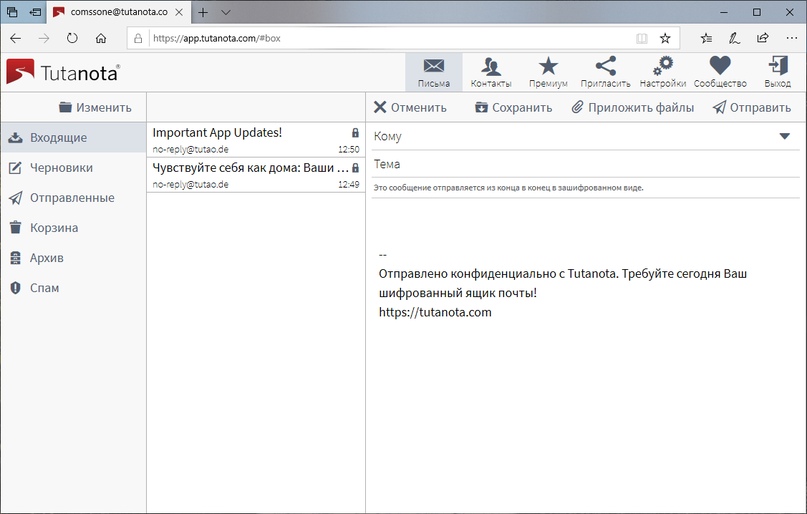Click lock icon on Important App Updates email
Screen dimensions: 807x514
355,133
